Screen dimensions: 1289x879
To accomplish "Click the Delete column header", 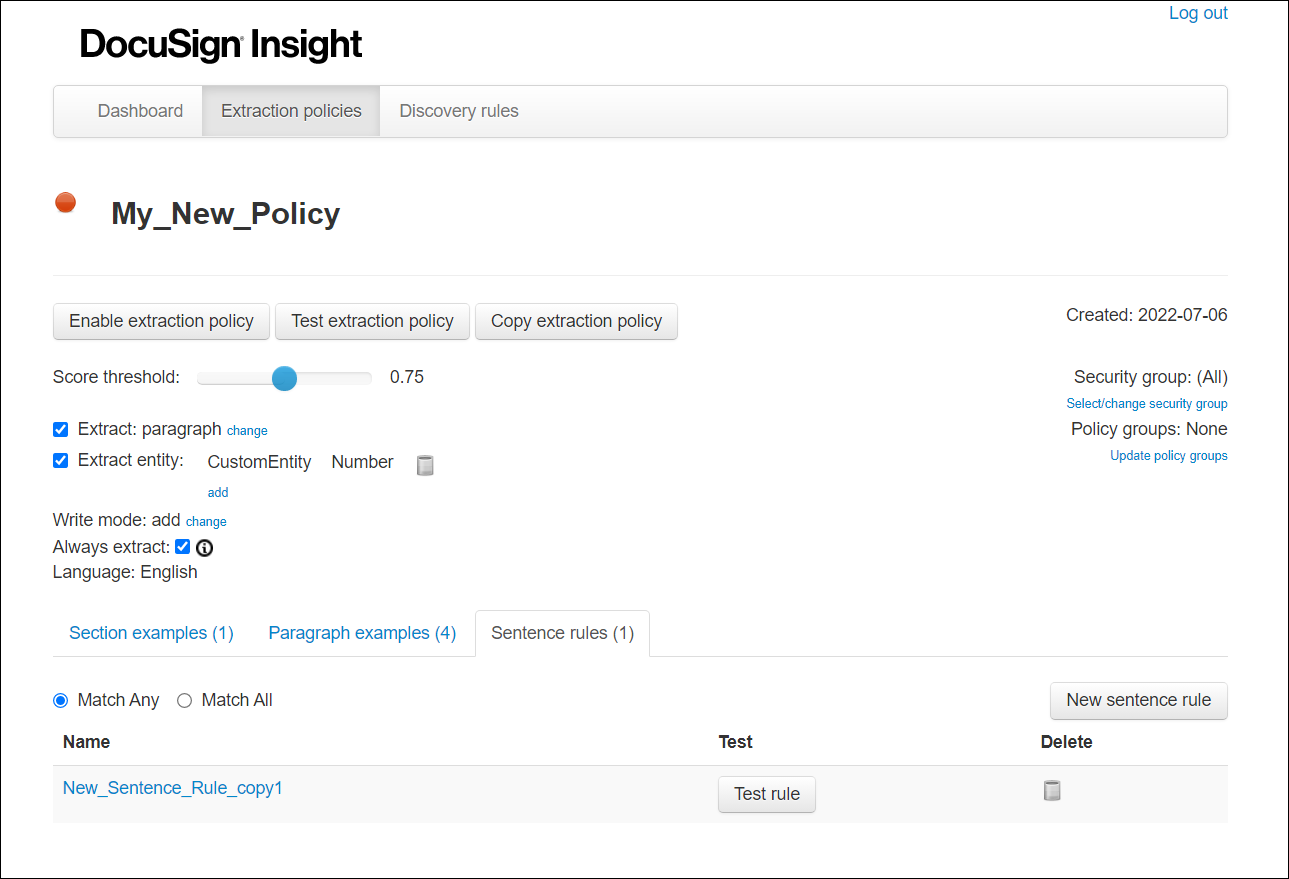I will (1067, 742).
